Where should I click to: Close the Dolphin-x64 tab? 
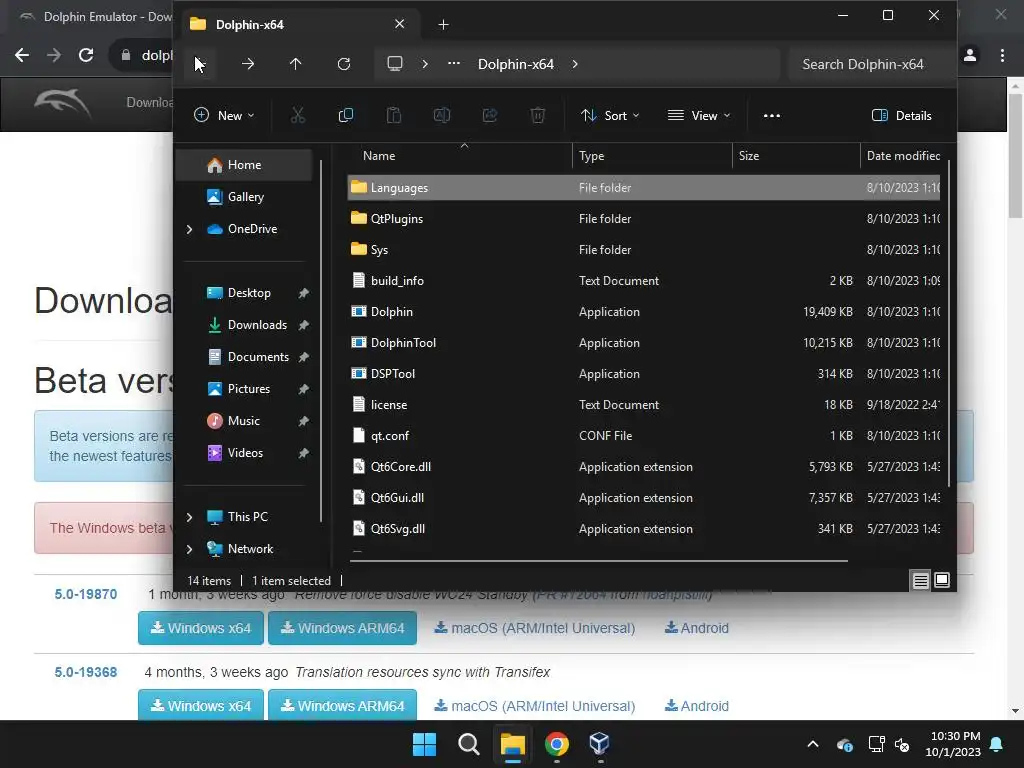click(x=400, y=24)
